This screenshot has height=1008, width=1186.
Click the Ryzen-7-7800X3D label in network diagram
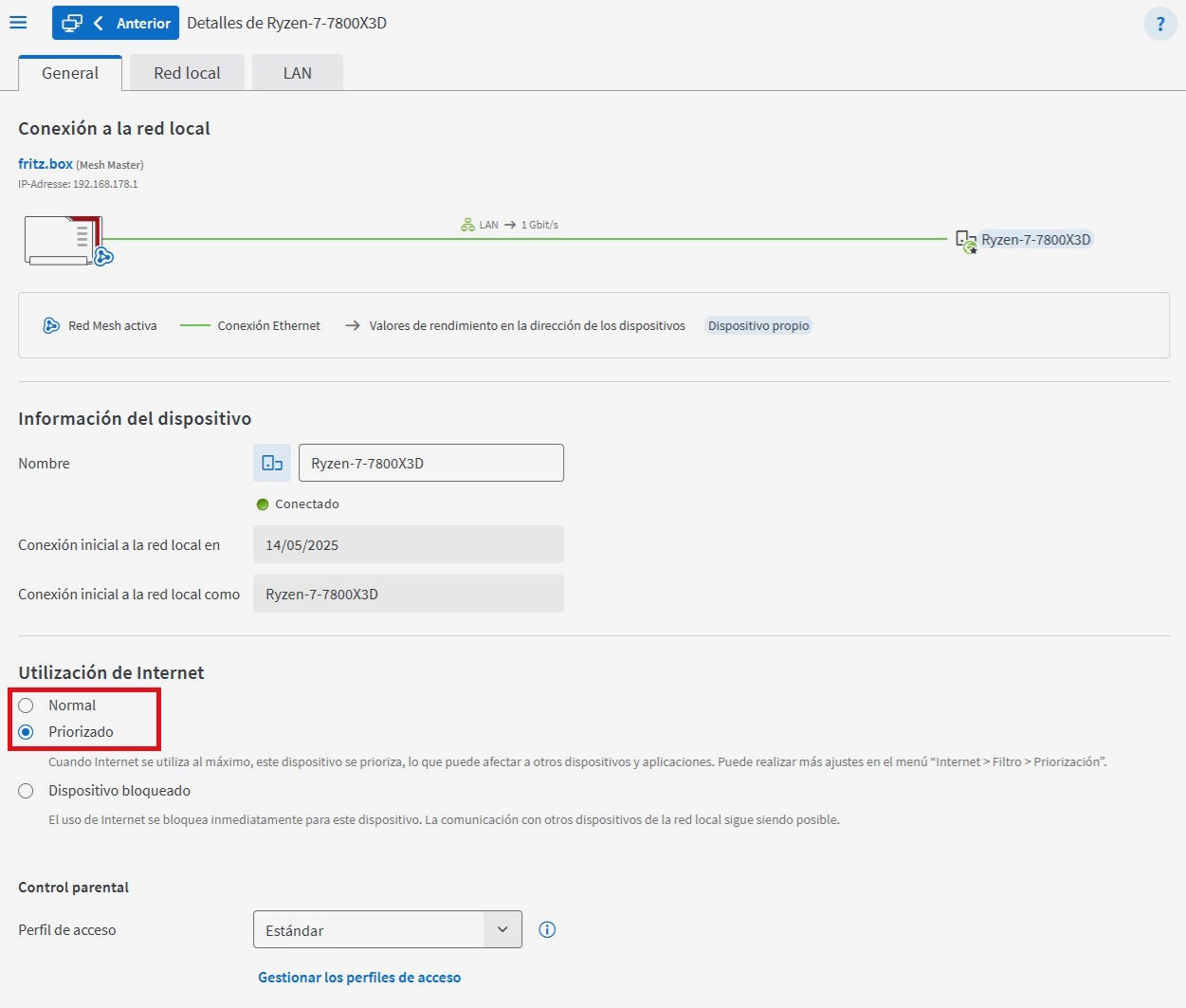tap(1035, 240)
